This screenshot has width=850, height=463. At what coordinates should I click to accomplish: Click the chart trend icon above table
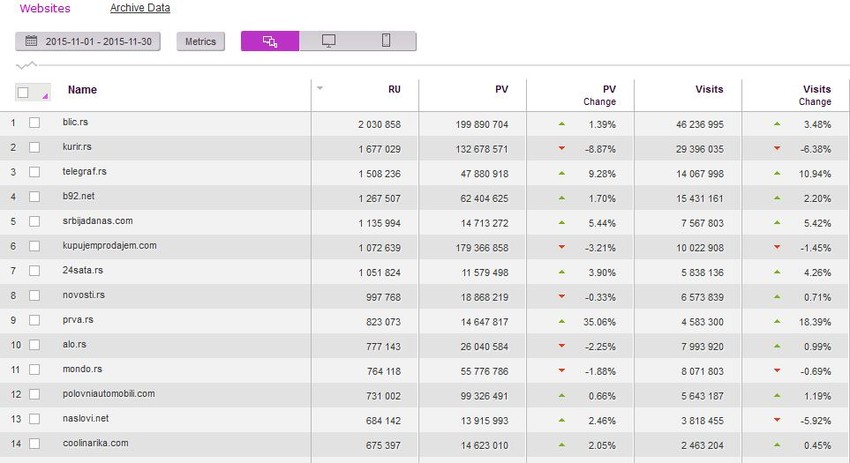coord(27,65)
